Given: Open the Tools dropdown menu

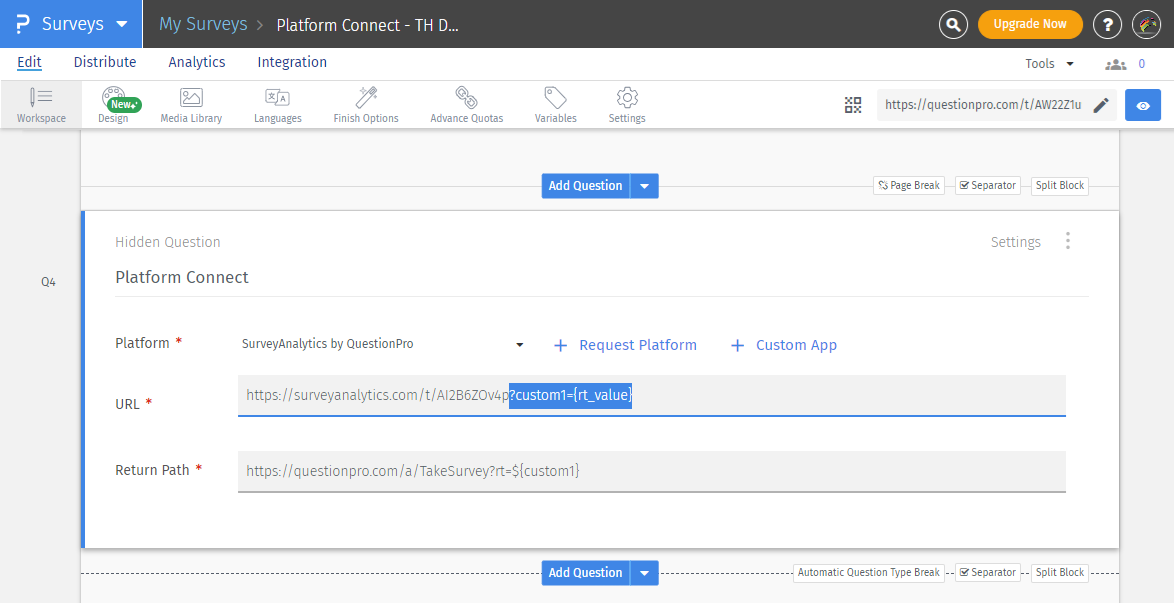Looking at the screenshot, I should (1049, 63).
